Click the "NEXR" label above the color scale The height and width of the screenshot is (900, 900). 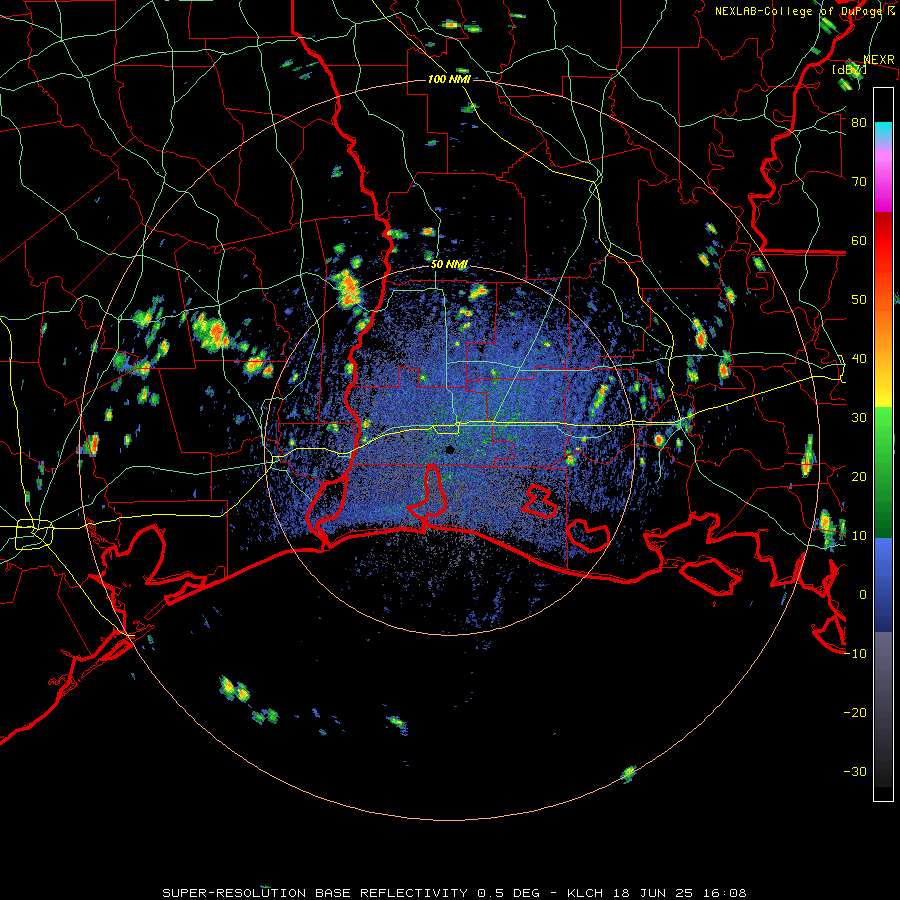point(879,60)
